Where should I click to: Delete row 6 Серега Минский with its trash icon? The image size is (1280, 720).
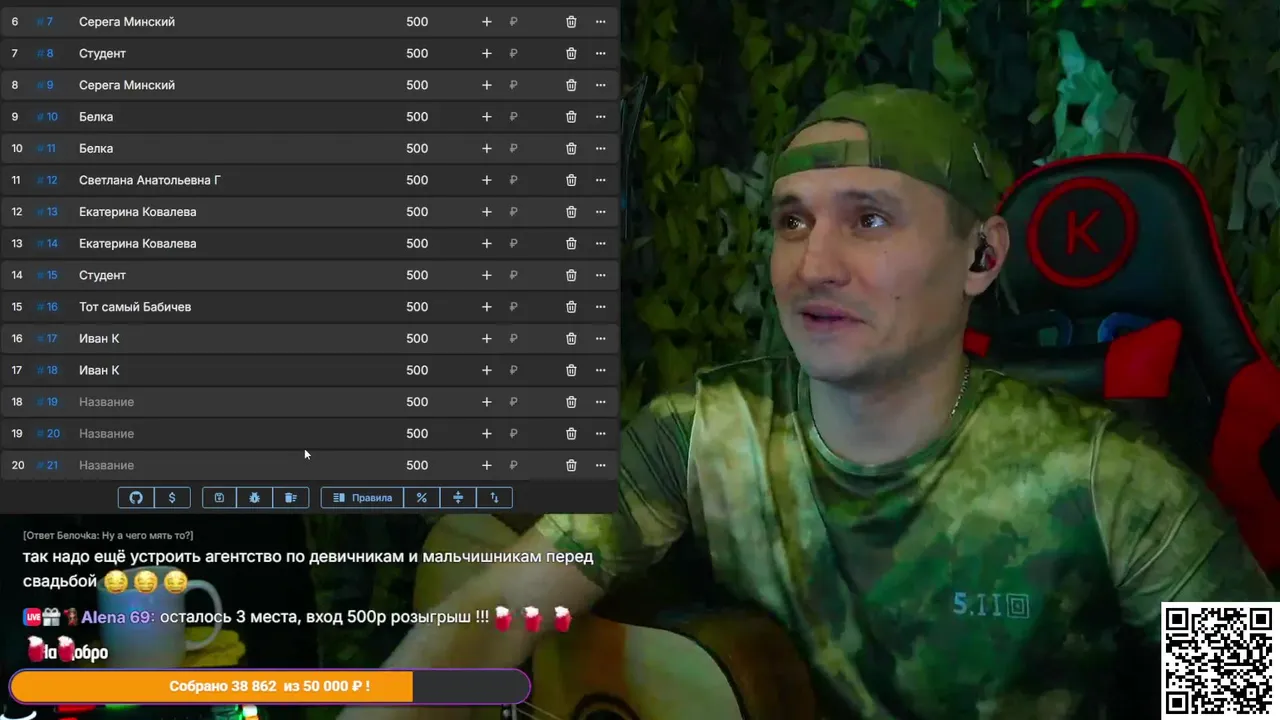pyautogui.click(x=571, y=22)
